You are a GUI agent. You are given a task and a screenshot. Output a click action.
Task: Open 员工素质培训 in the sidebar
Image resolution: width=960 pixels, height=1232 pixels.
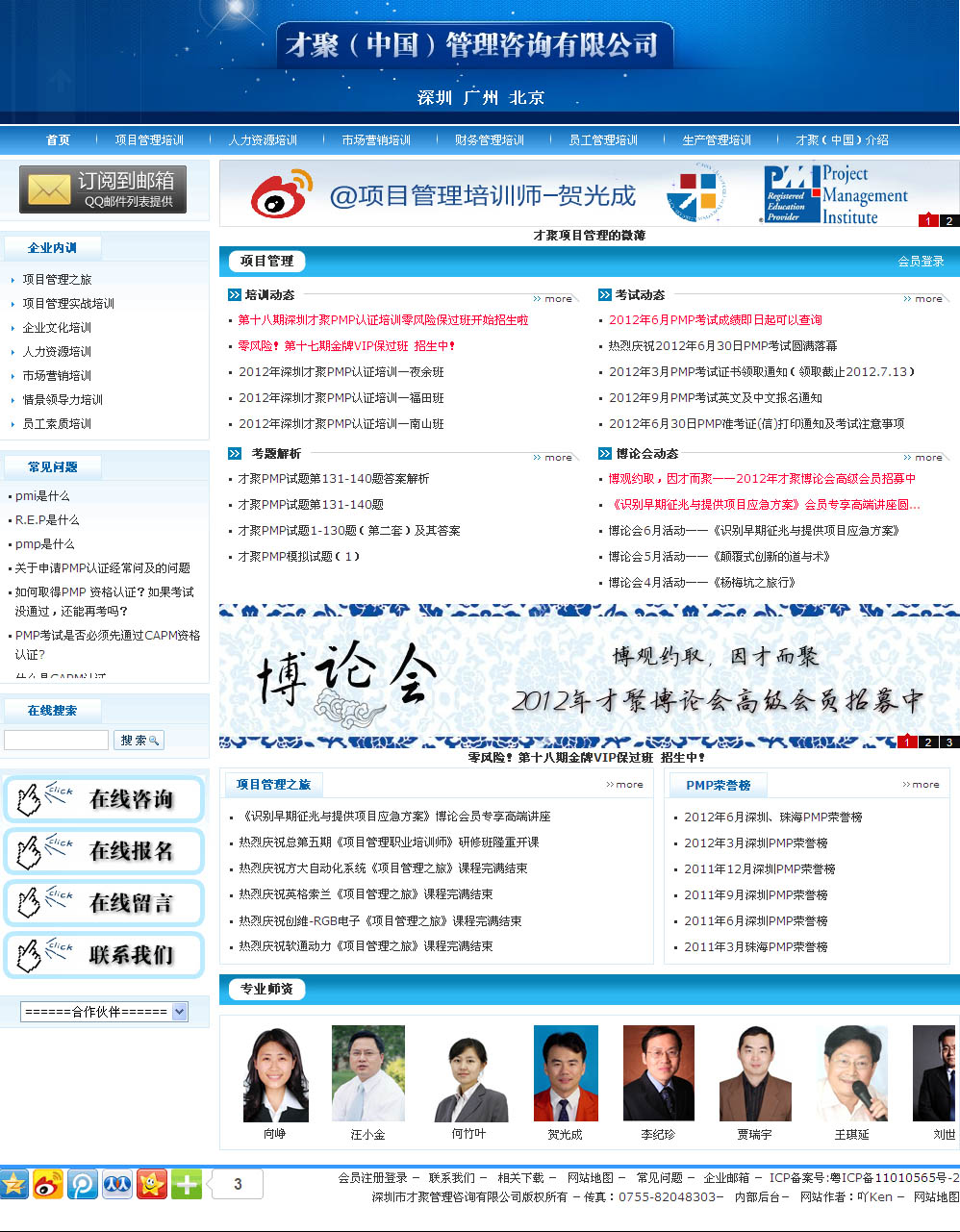[x=57, y=424]
